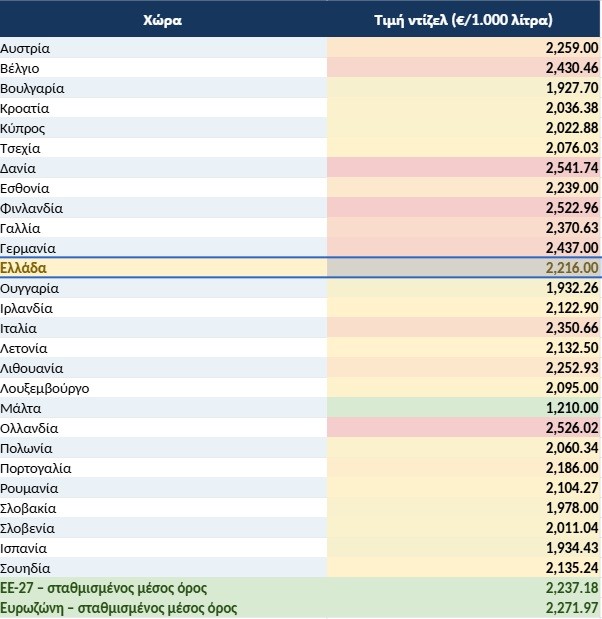Click the value 2,541.74
The height and width of the screenshot is (619, 602).
[572, 168]
